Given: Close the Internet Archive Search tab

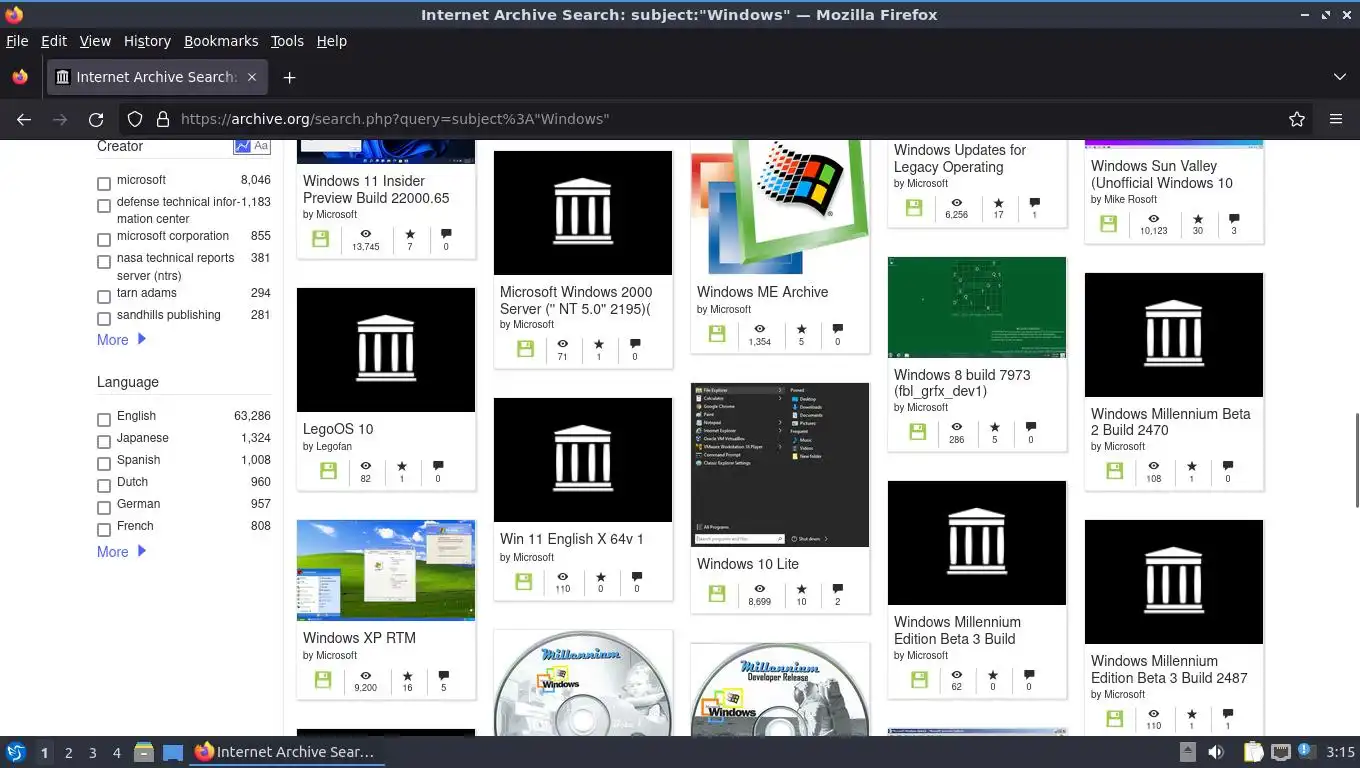Looking at the screenshot, I should tap(252, 77).
